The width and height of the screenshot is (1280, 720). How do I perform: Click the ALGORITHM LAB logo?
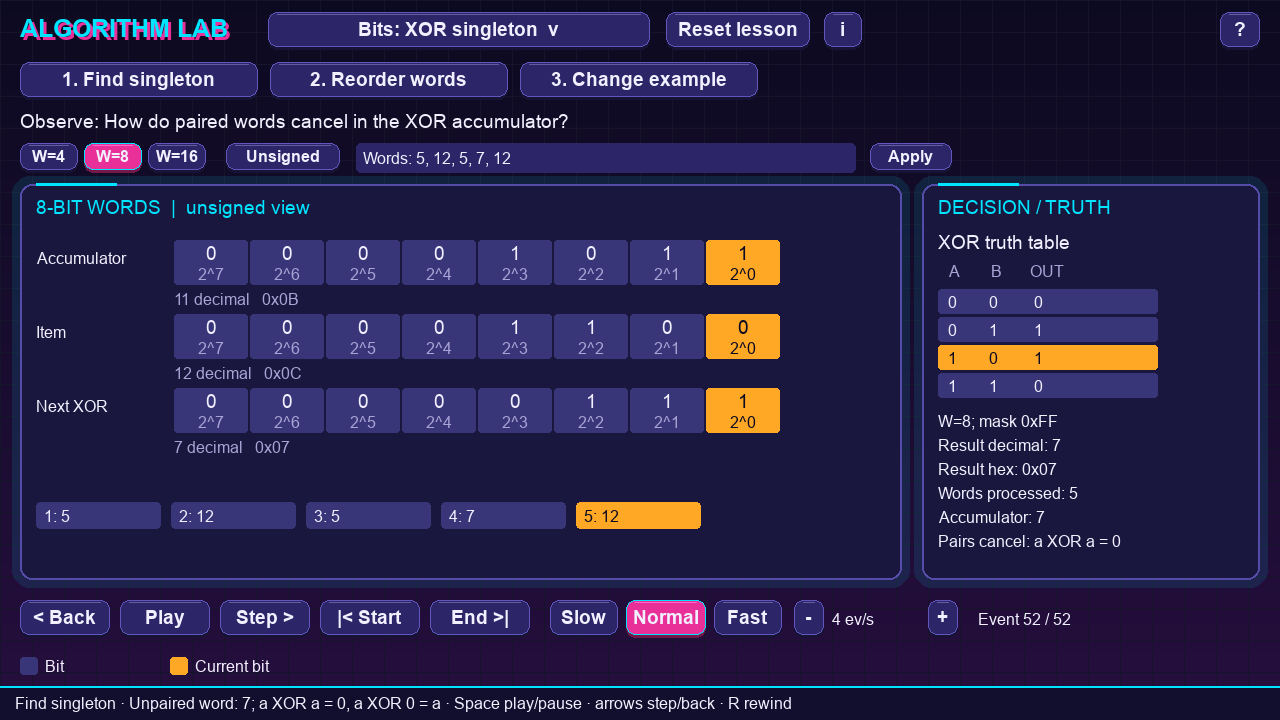point(125,30)
